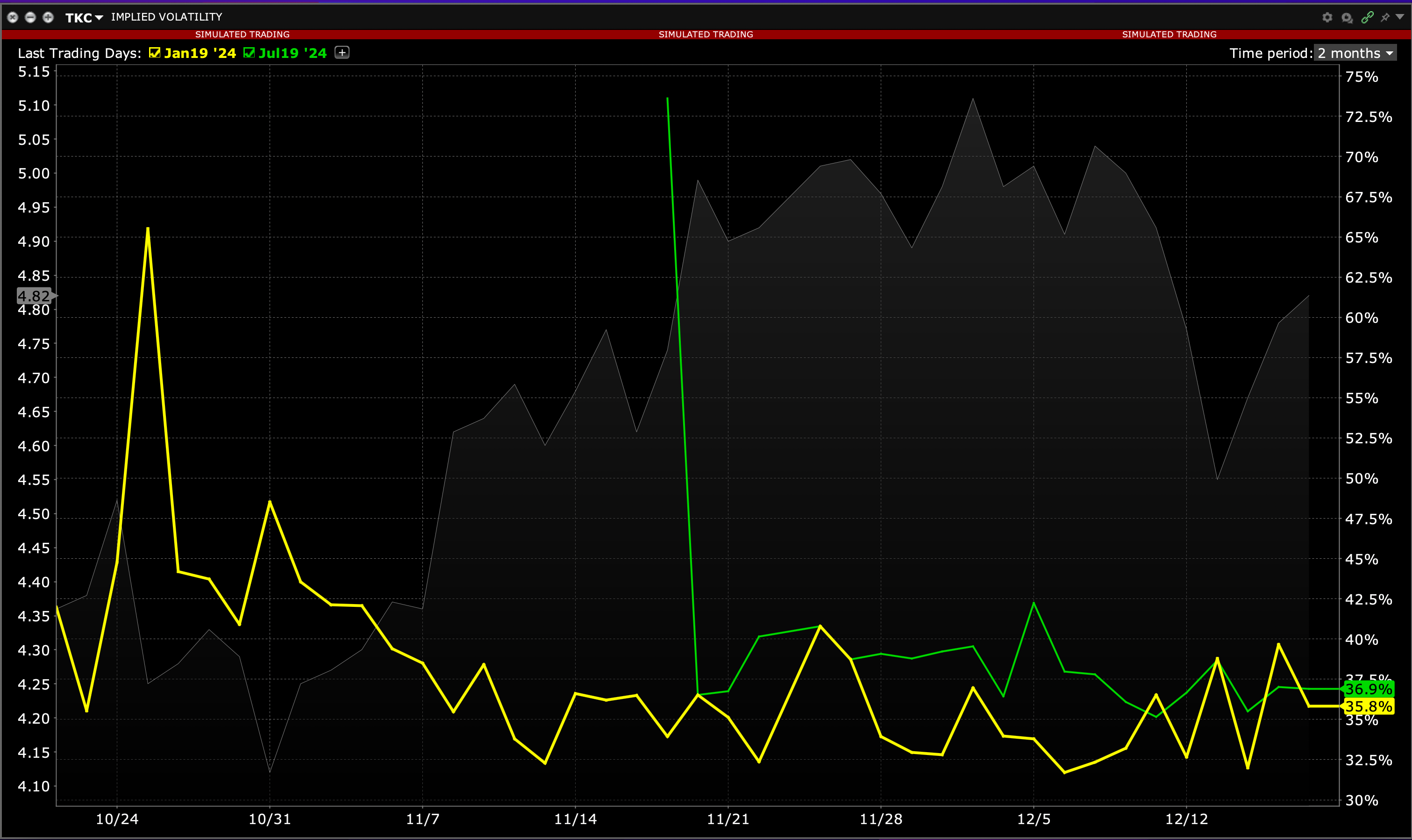The height and width of the screenshot is (840, 1412).
Task: Click the IMPLIED VOLATILITY window title
Action: (166, 17)
